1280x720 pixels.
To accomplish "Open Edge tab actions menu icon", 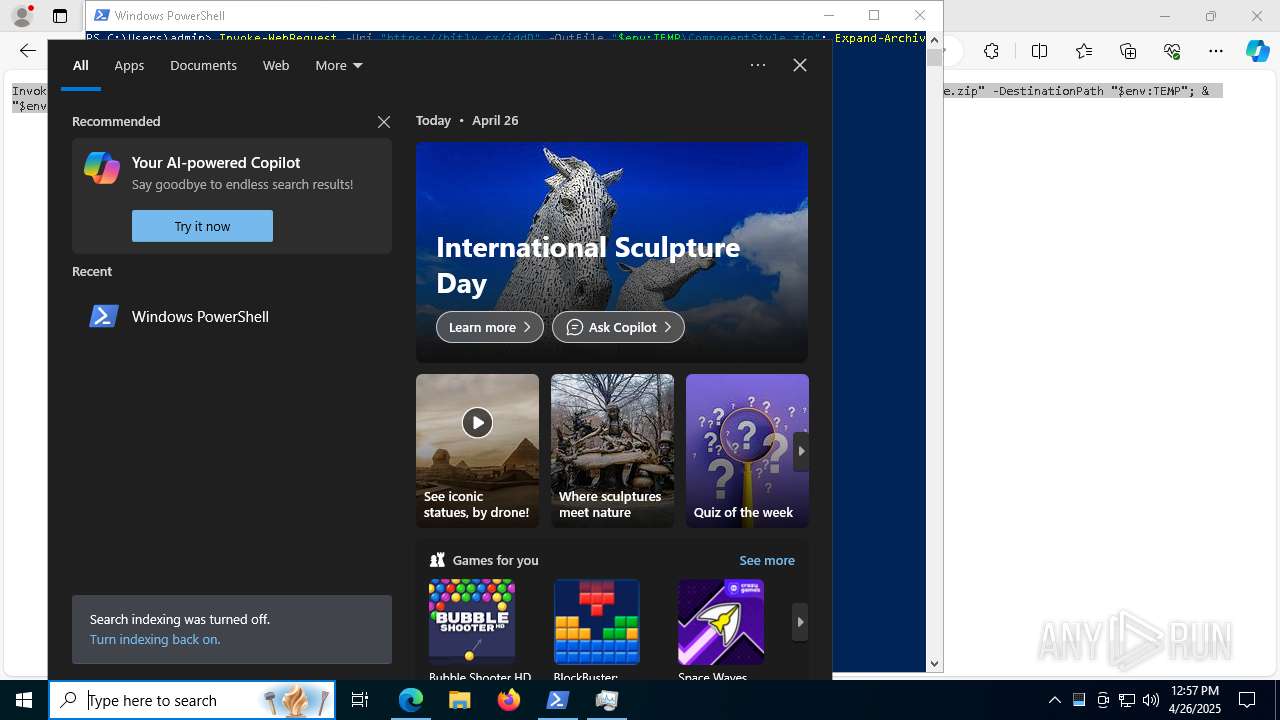I will click(60, 16).
